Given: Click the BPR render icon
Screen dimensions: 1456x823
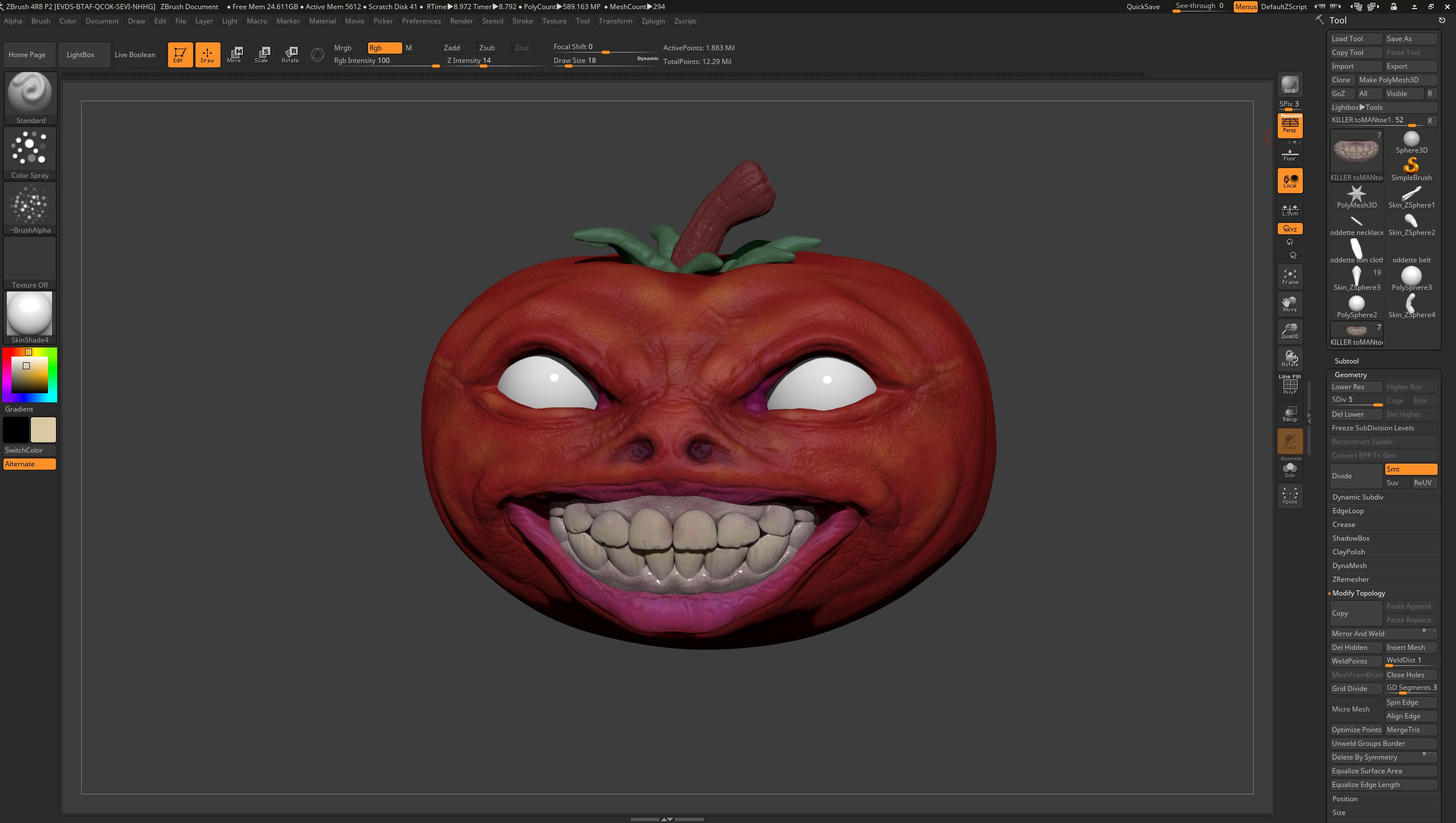Looking at the screenshot, I should pyautogui.click(x=1290, y=85).
